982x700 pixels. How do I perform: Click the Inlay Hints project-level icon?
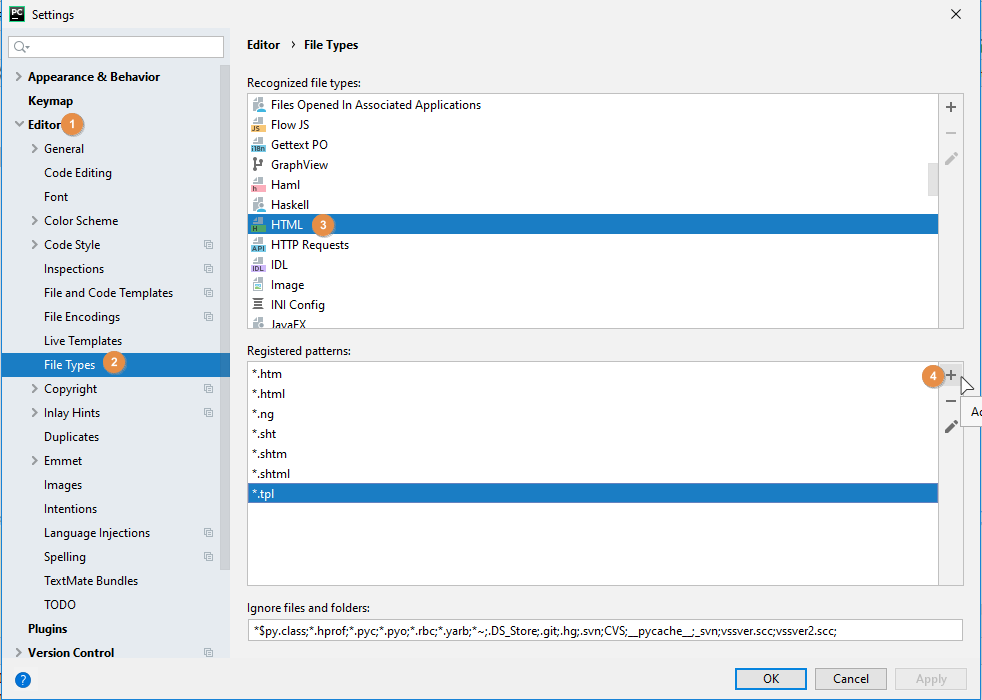209,413
